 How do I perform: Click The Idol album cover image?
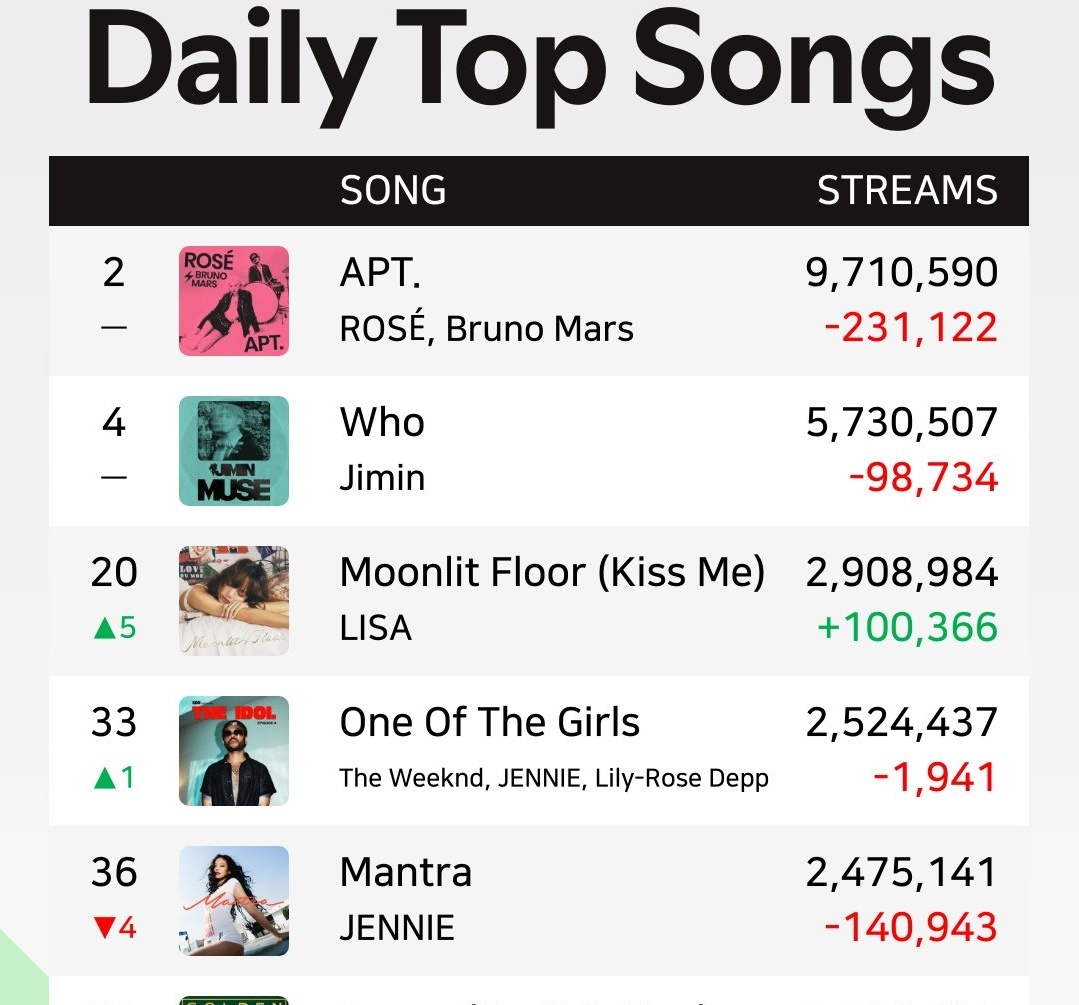click(x=234, y=751)
